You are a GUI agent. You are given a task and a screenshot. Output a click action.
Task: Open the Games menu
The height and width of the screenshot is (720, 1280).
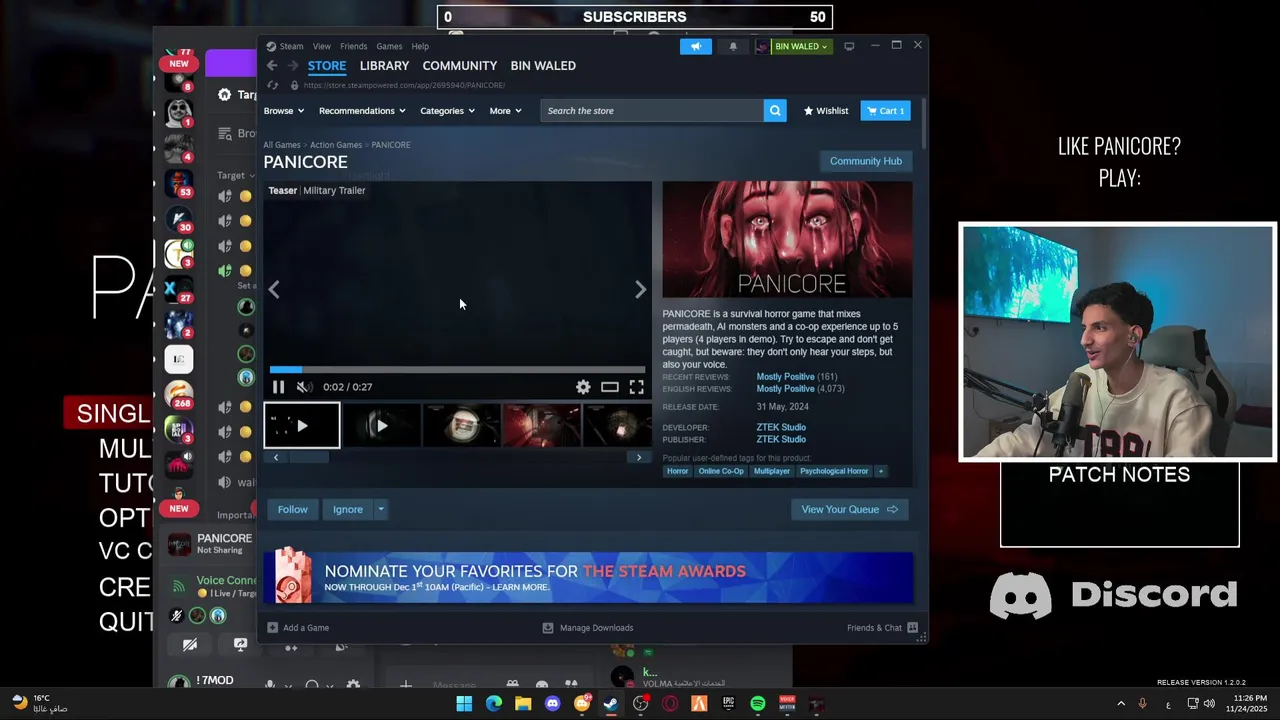[x=389, y=46]
